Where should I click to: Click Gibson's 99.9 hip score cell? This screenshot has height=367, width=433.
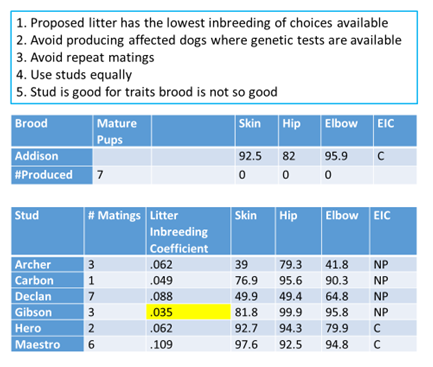click(298, 312)
